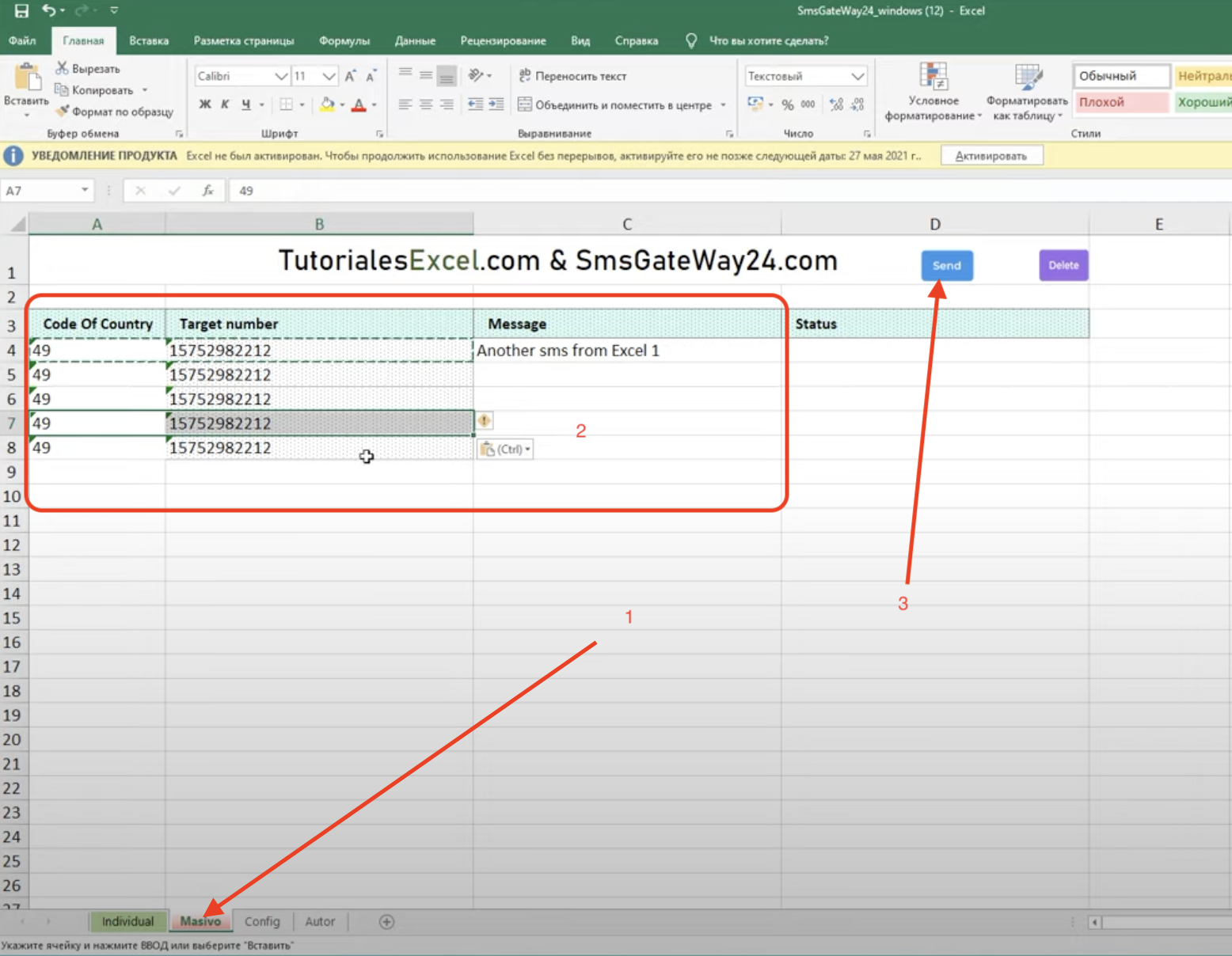Expand the Name Box A7 dropdown
Image resolution: width=1232 pixels, height=956 pixels.
84,191
